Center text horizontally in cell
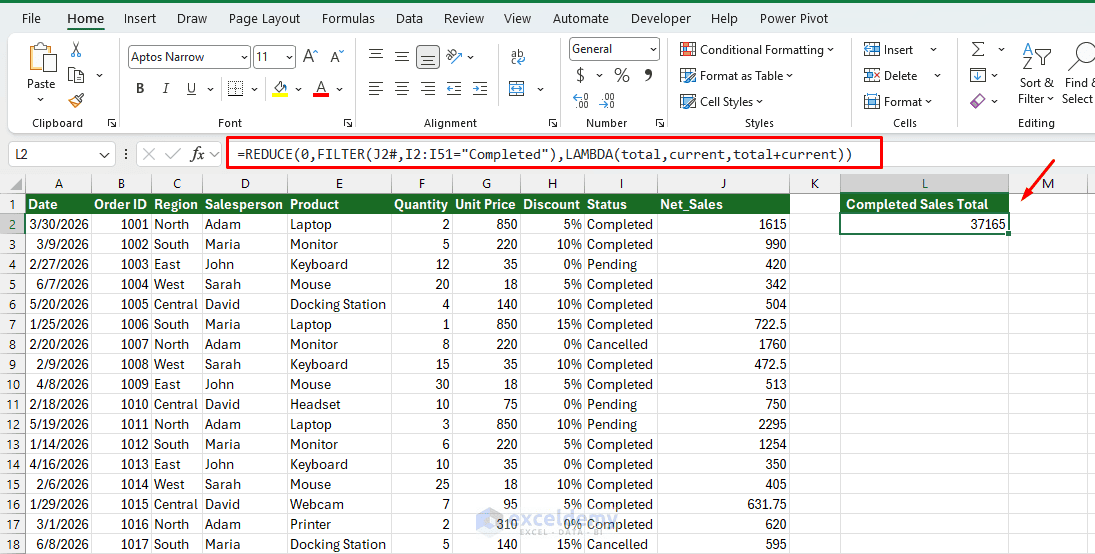The height and width of the screenshot is (554, 1095). [402, 89]
